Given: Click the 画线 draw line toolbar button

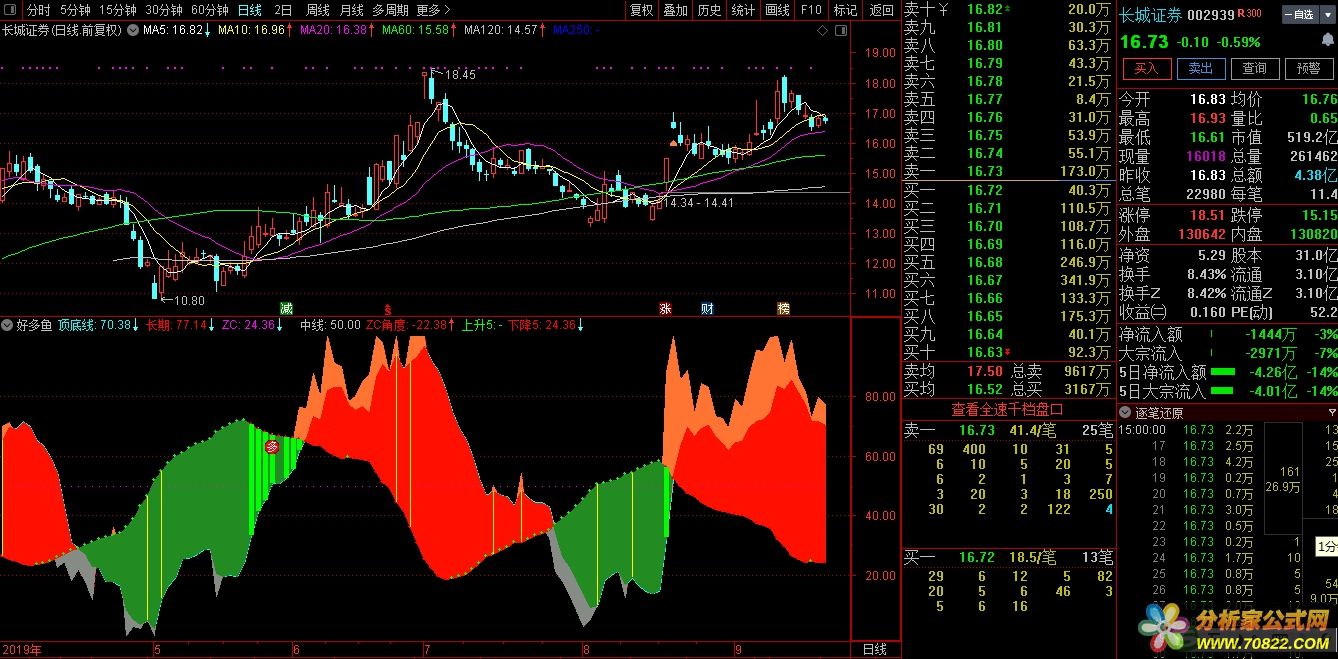Looking at the screenshot, I should (x=777, y=10).
